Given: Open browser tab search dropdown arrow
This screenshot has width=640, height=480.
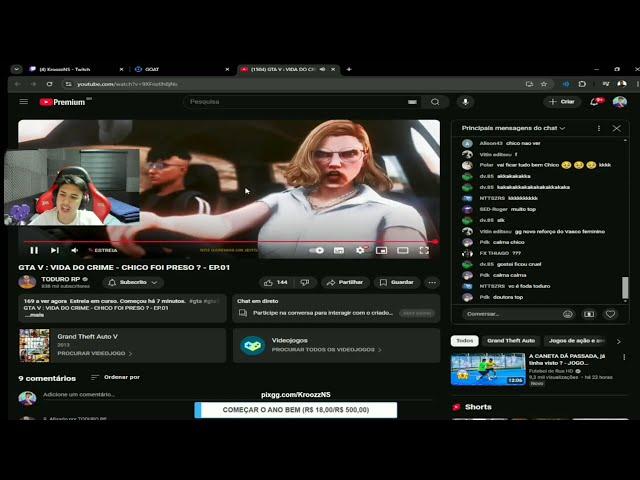Looking at the screenshot, I should tap(16, 69).
